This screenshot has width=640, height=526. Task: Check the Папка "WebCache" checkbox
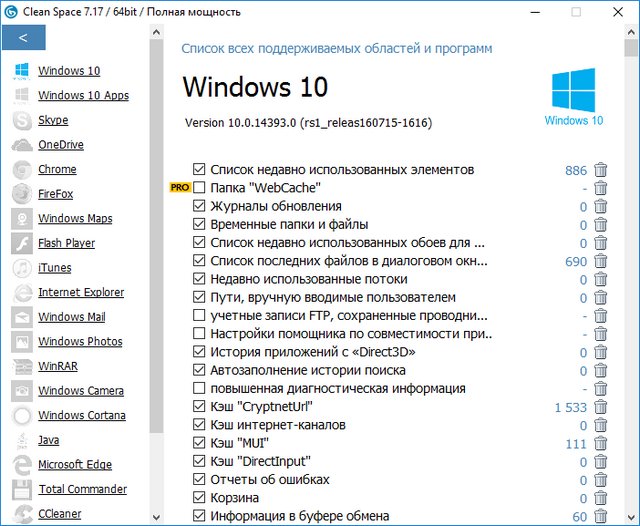coord(199,188)
